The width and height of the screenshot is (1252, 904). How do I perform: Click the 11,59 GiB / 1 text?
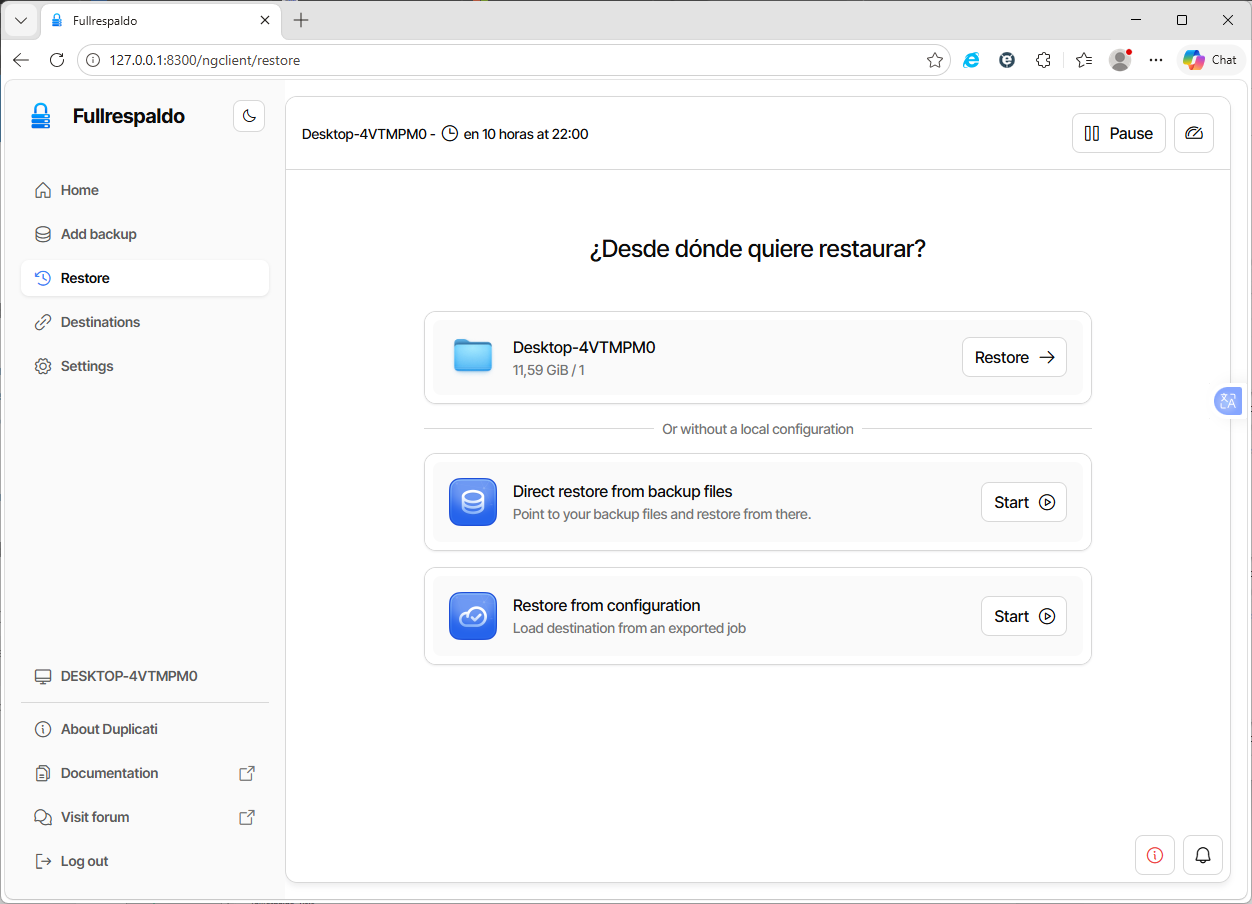click(549, 370)
